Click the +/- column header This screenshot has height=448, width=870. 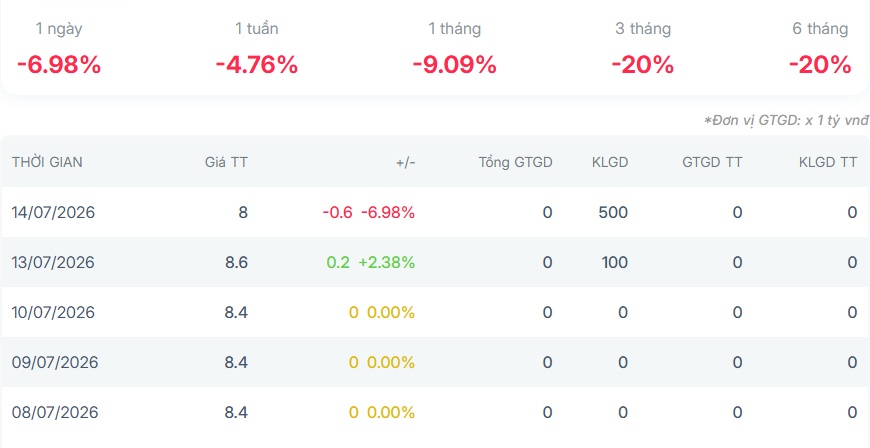(x=406, y=162)
